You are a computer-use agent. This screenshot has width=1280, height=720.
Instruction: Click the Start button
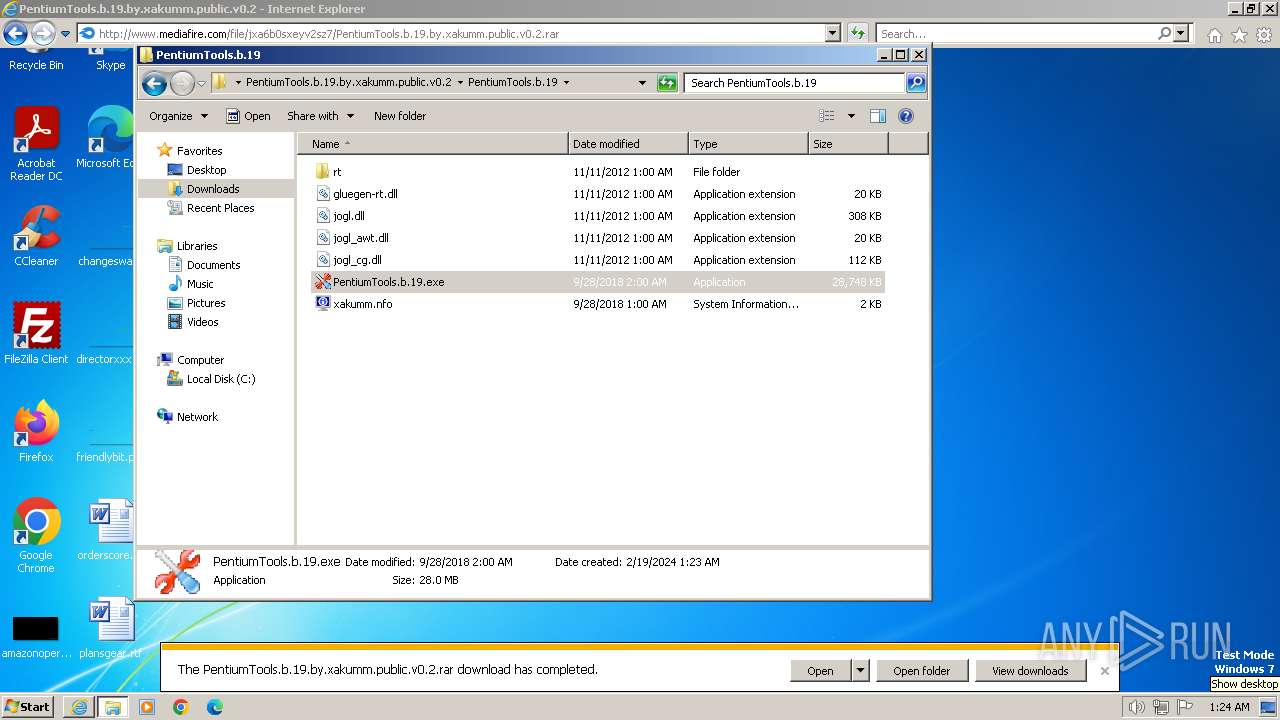(28, 707)
